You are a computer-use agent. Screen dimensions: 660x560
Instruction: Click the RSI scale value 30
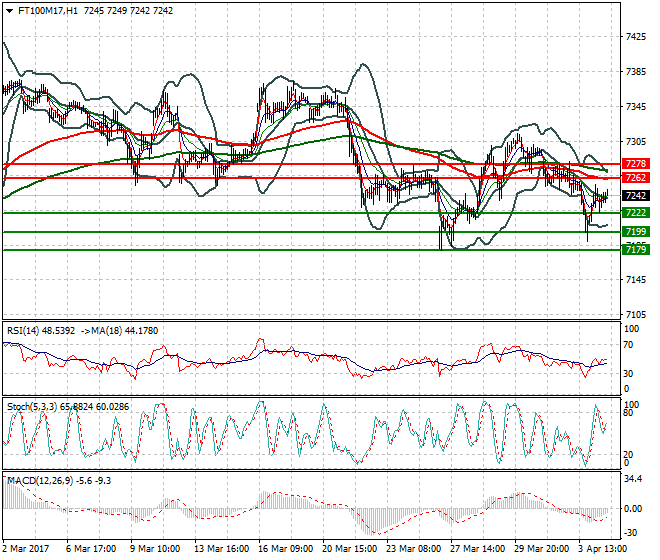[628, 373]
